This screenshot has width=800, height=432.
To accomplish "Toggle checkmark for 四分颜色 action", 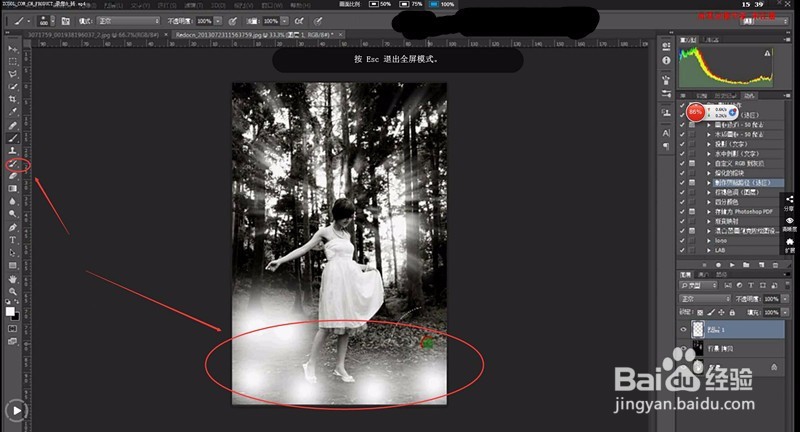I will click(x=682, y=202).
